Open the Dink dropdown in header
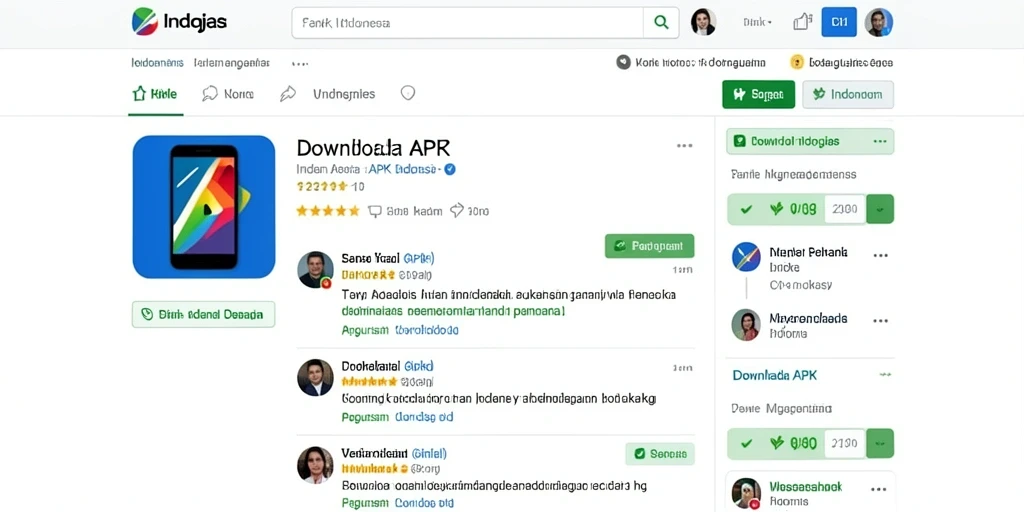 pyautogui.click(x=758, y=22)
